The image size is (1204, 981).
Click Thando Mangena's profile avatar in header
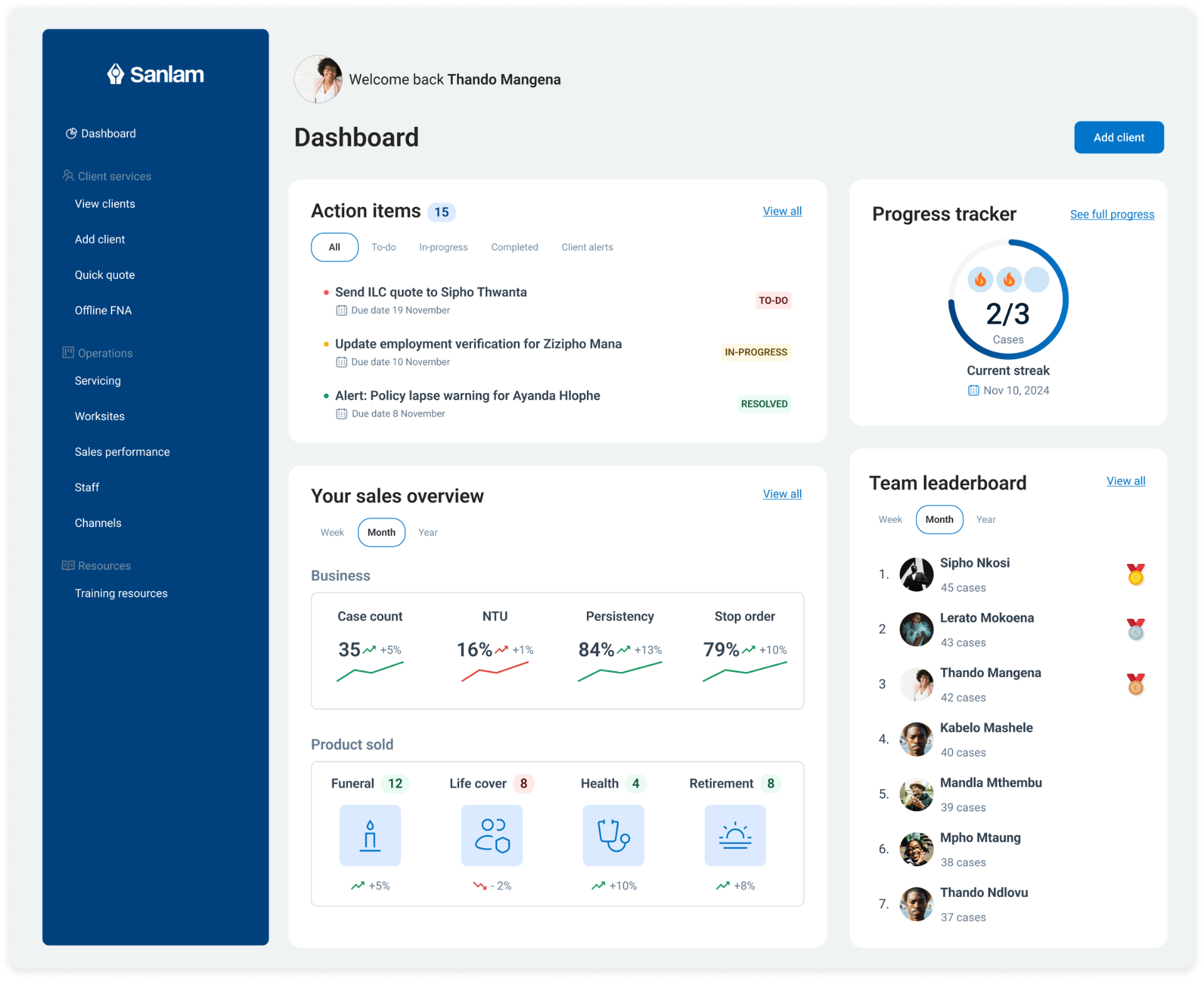pos(319,79)
